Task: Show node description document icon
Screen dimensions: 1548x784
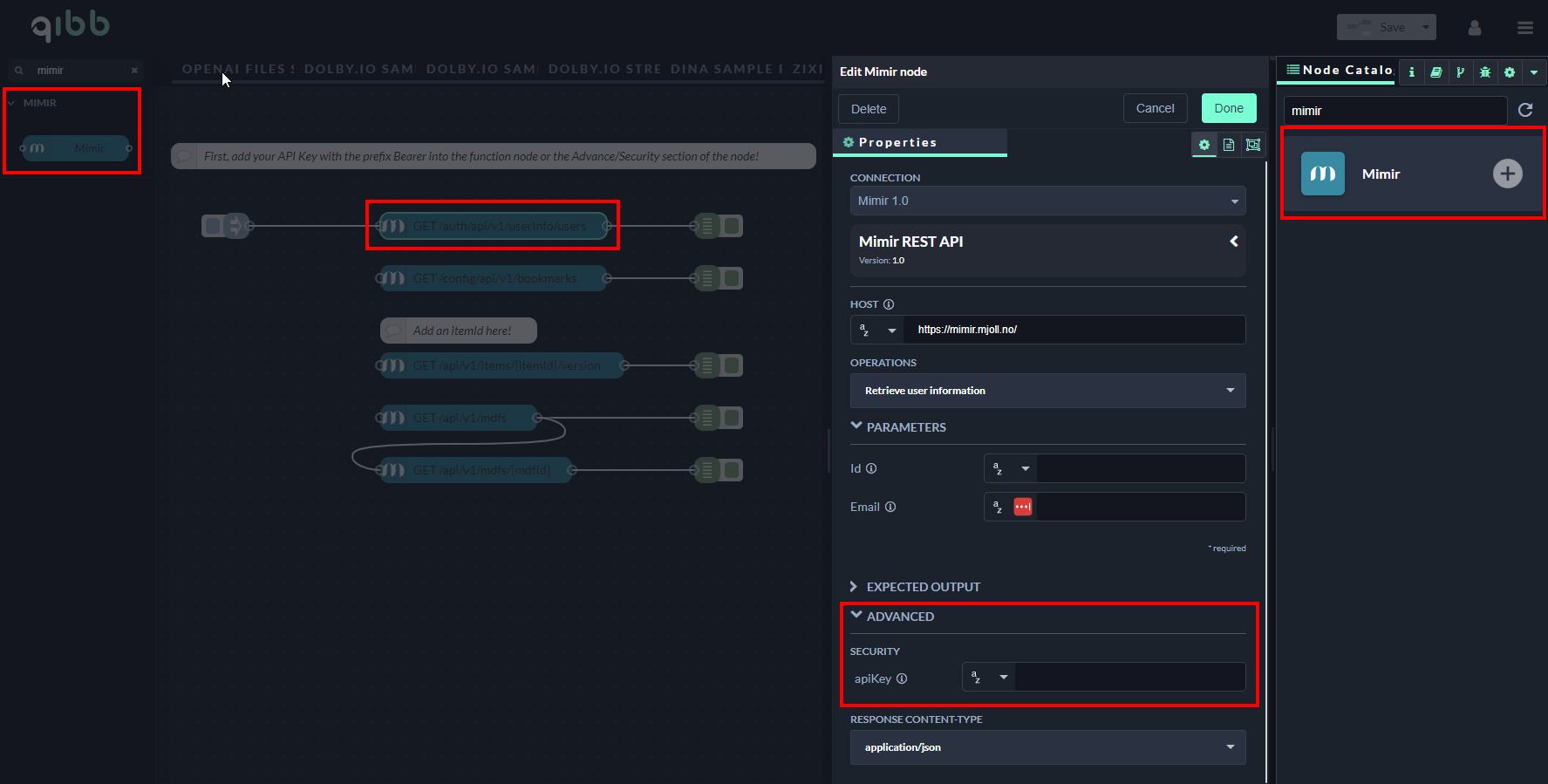Action: pos(1229,145)
